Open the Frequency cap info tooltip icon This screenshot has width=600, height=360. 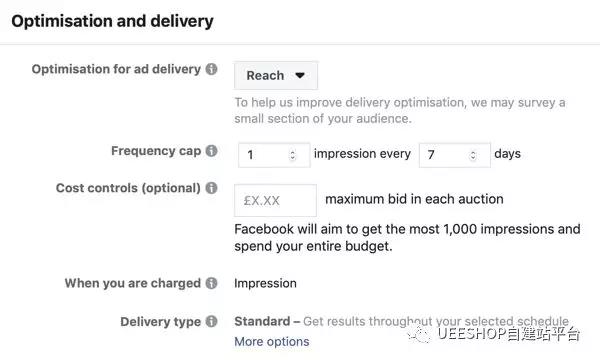tap(211, 151)
